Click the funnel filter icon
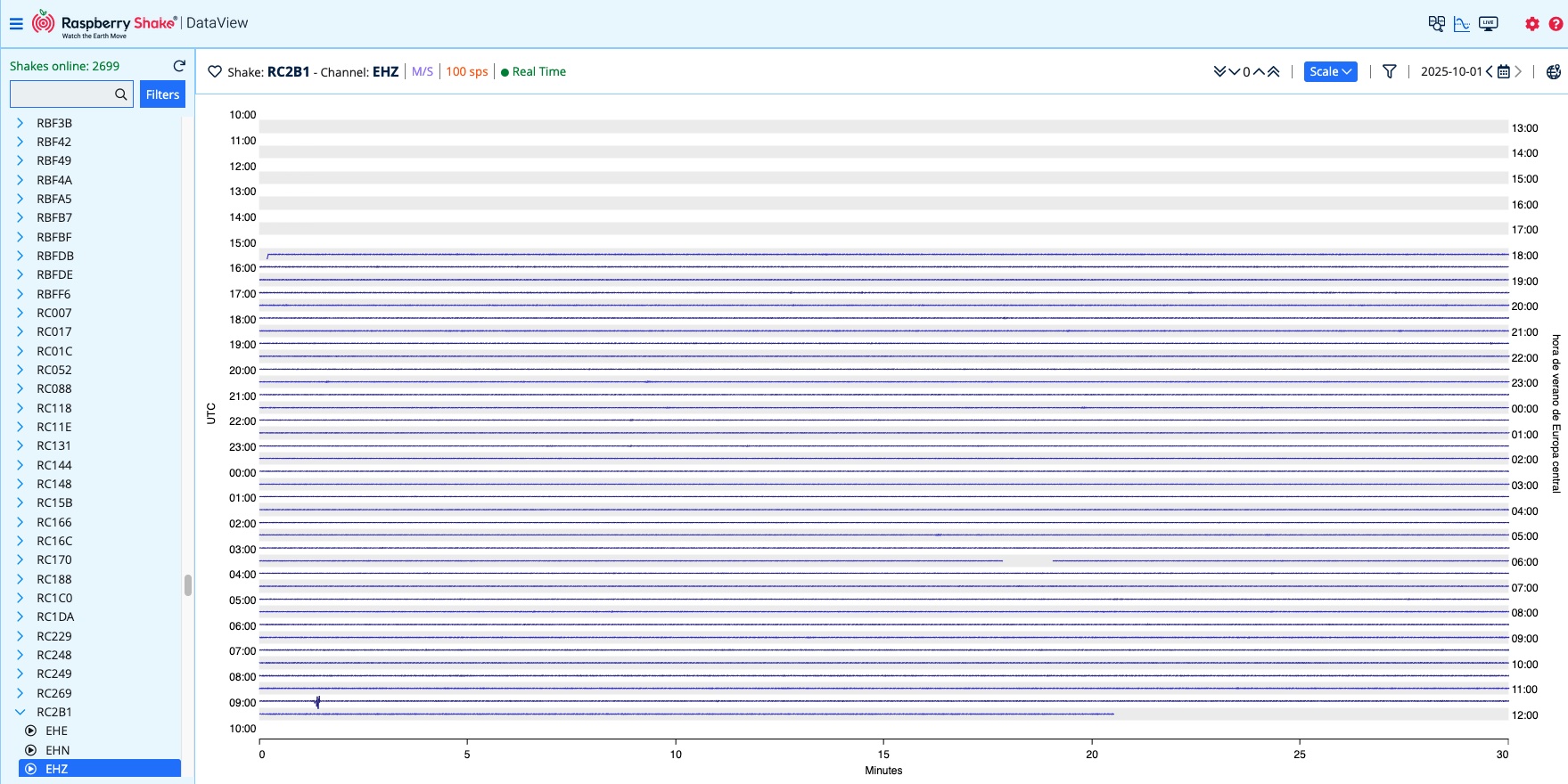The width and height of the screenshot is (1568, 784). [x=1389, y=72]
